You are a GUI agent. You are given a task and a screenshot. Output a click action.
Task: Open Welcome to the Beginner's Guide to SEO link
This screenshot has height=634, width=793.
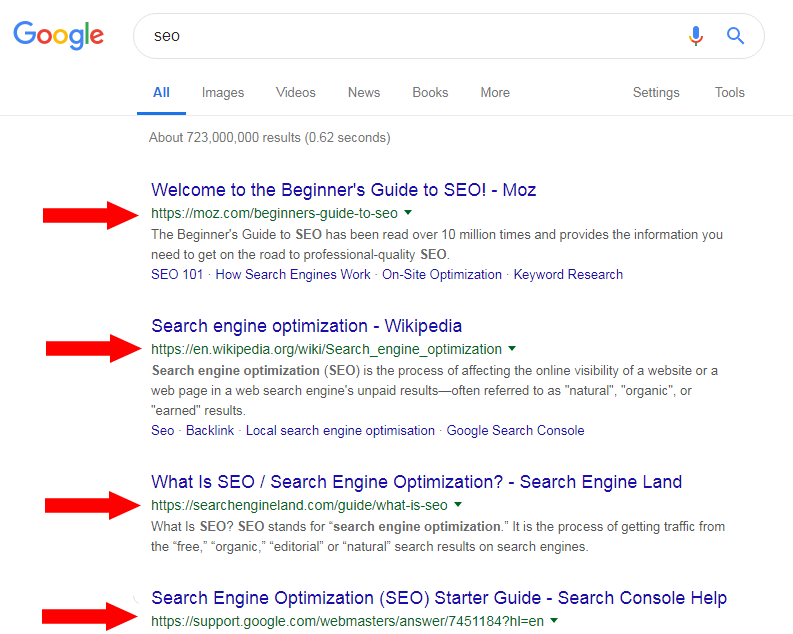tap(343, 190)
